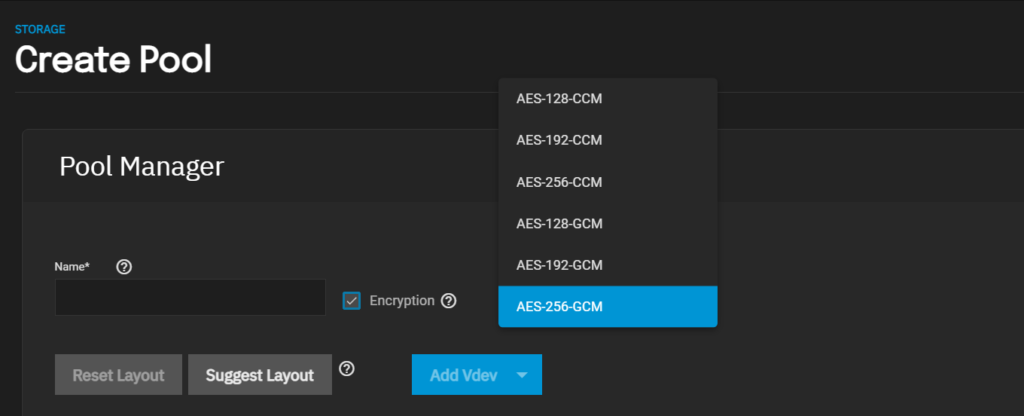1024x416 pixels.
Task: Click the Name* field label
Action: point(72,266)
